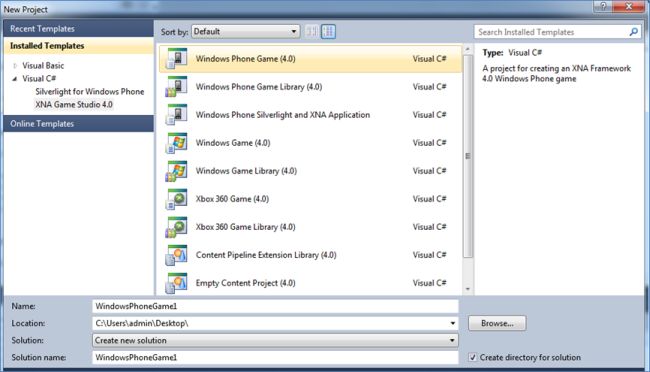This screenshot has width=650, height=372.
Task: Click the Empty Content Project template icon
Action: [x=176, y=283]
